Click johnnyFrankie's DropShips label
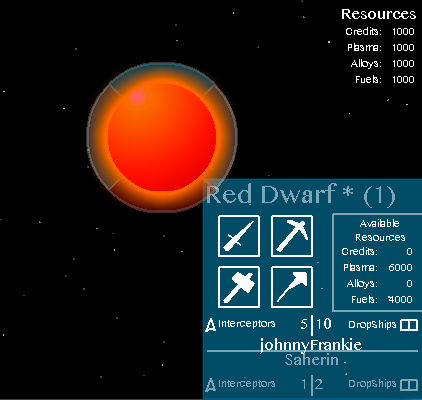Viewport: 422px width, 400px height. [x=372, y=325]
